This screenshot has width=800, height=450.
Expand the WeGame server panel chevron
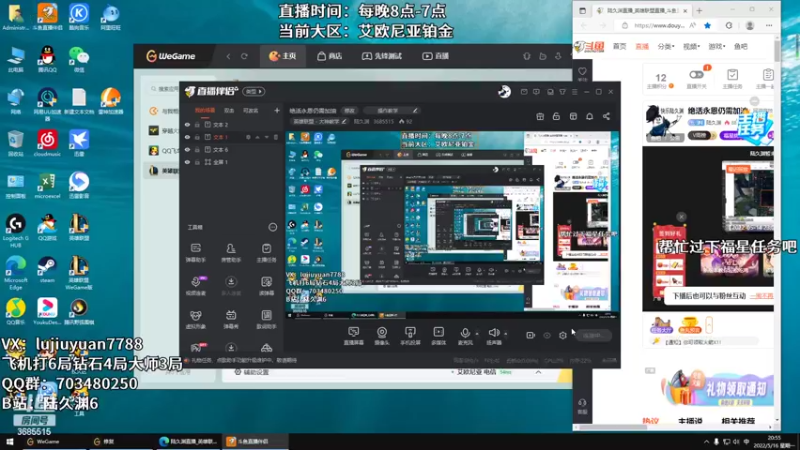tap(538, 372)
